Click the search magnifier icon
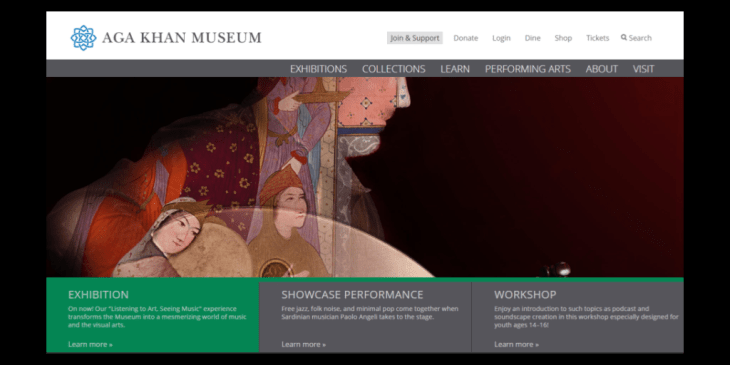 [x=624, y=37]
